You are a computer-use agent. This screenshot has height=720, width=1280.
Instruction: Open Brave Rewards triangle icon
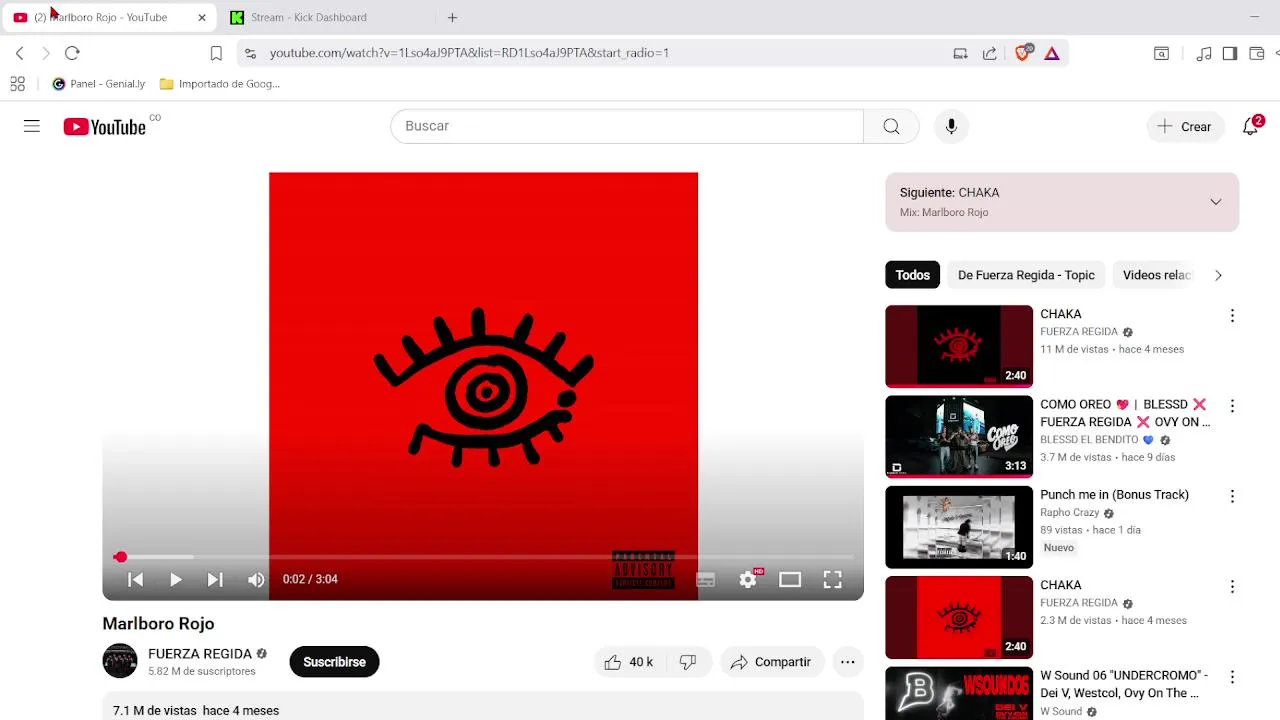point(1052,53)
